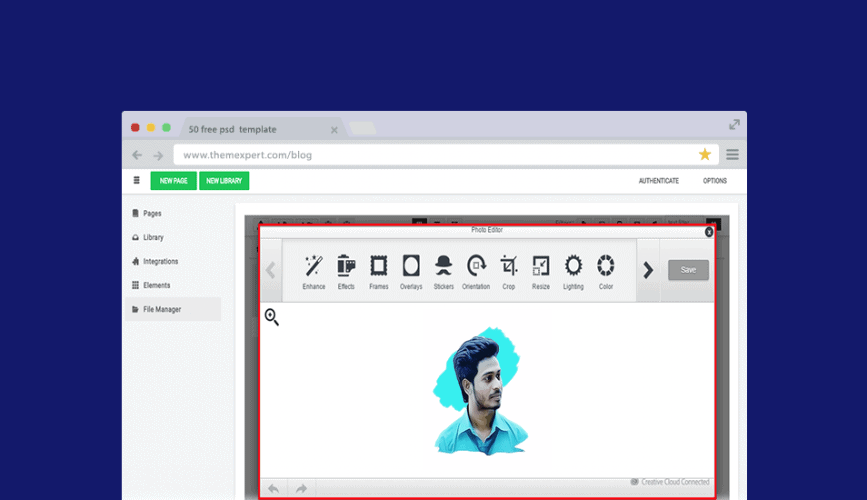Open AUTHENTICATE in the top bar
867x500 pixels.
pos(659,181)
